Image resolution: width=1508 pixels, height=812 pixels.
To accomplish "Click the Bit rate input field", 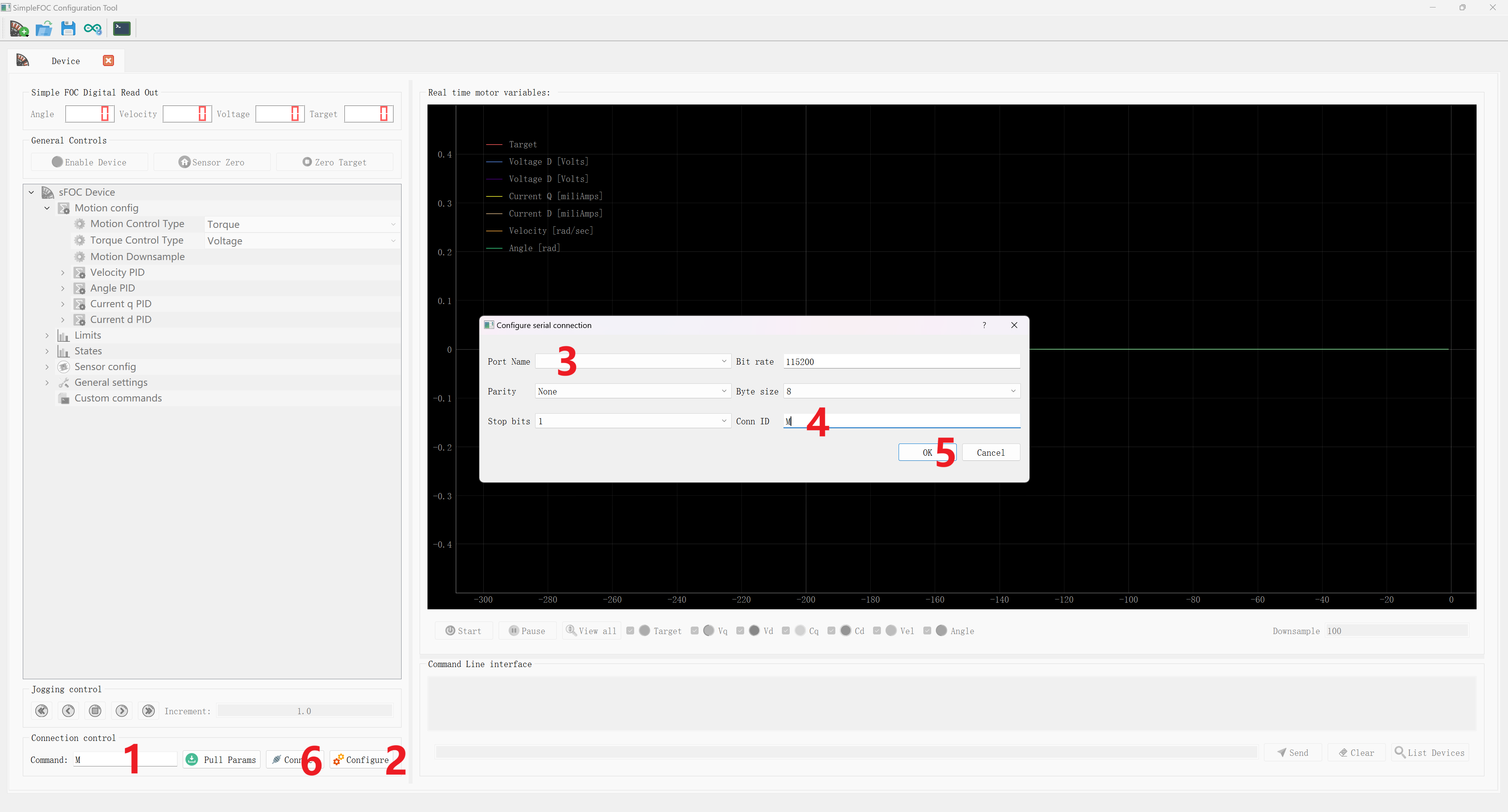I will pyautogui.click(x=901, y=361).
